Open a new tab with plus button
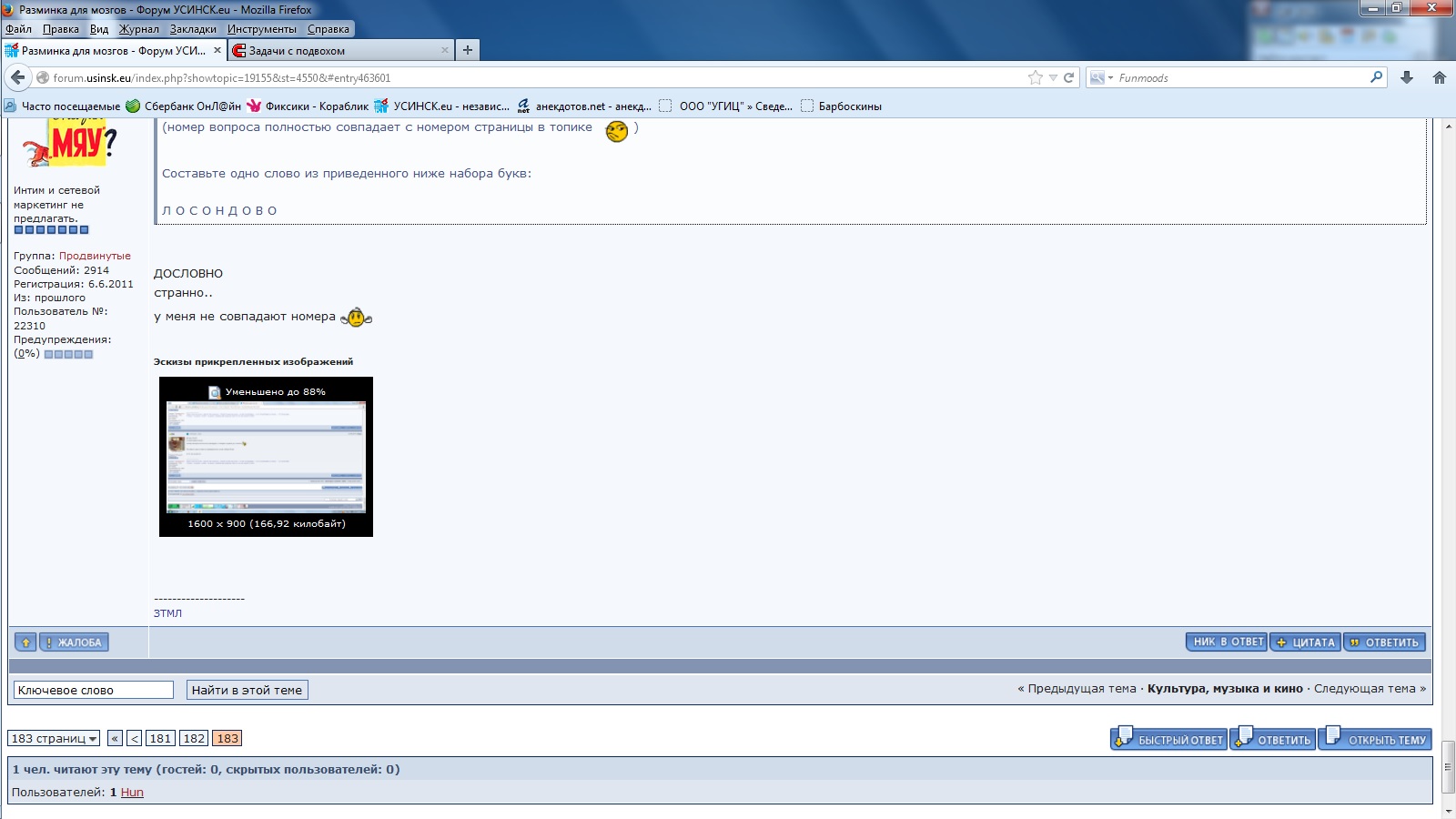 tap(468, 50)
